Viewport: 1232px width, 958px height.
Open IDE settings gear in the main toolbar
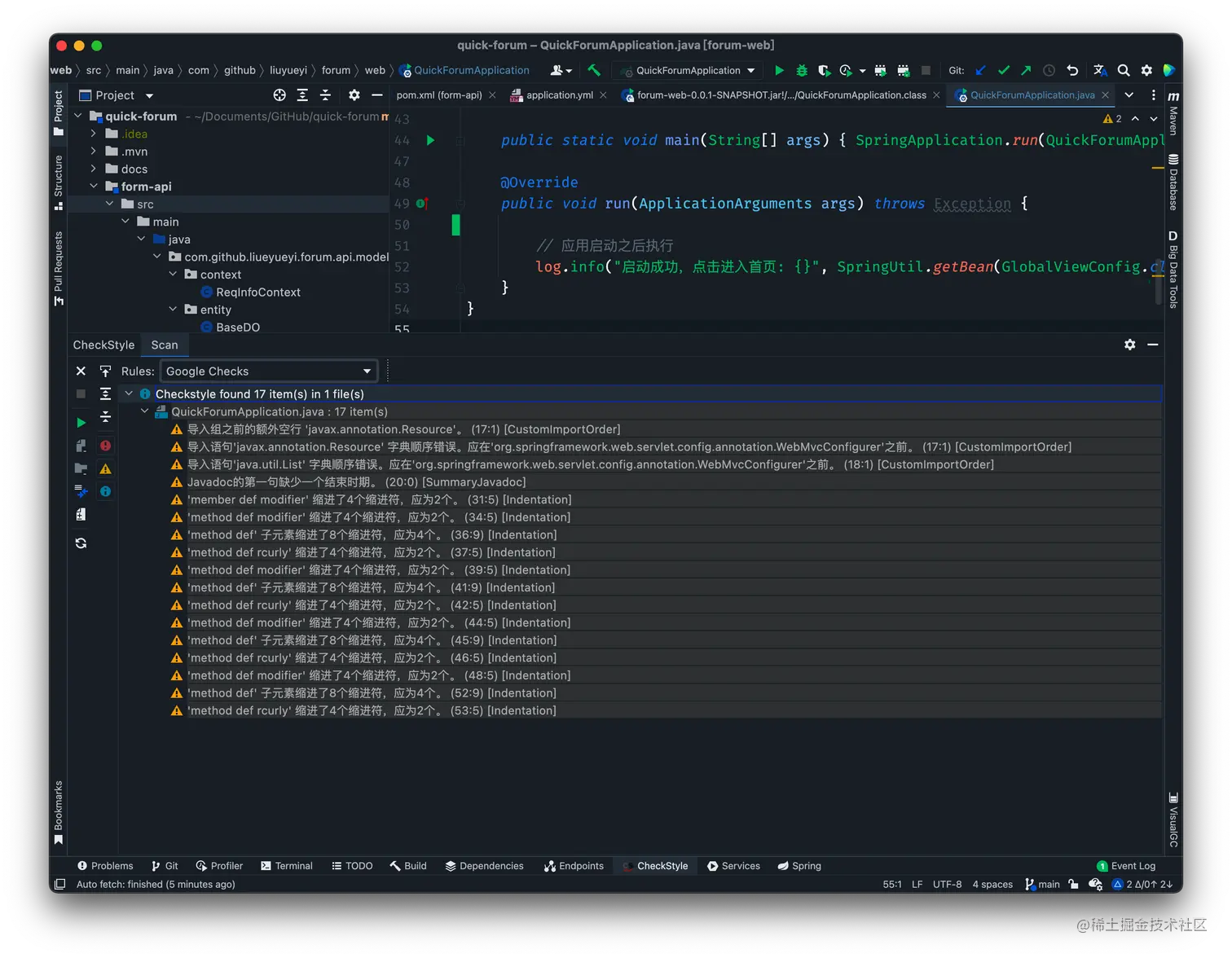1146,71
